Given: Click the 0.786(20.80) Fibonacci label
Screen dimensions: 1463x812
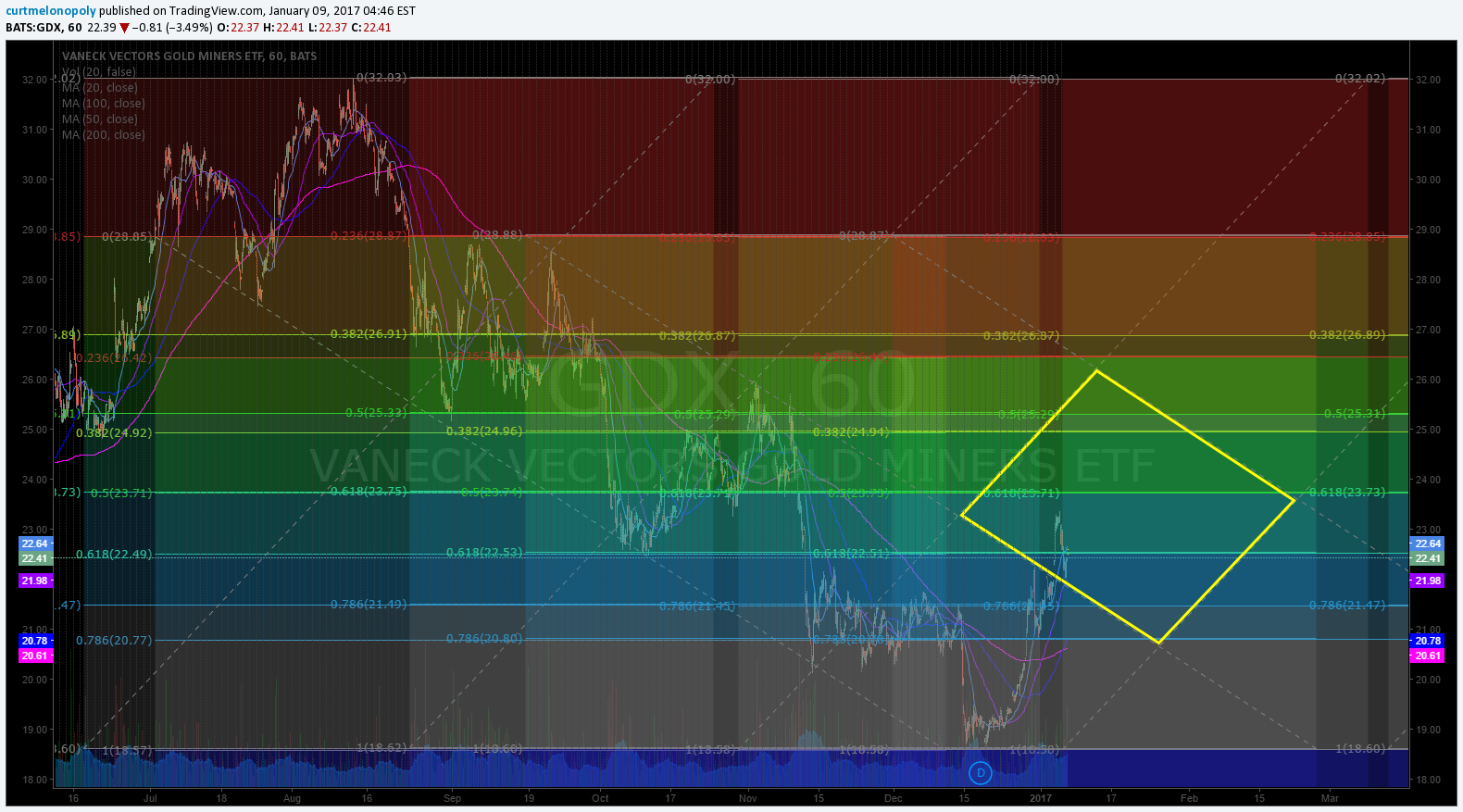Looking at the screenshot, I should coord(484,638).
